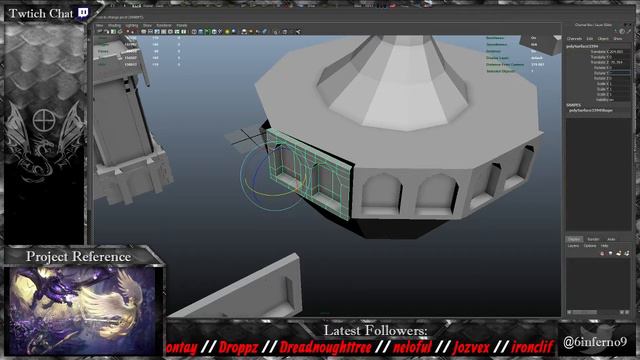The height and width of the screenshot is (360, 640).
Task: Switch viewport to Wireframe display icon
Action: tap(194, 32)
